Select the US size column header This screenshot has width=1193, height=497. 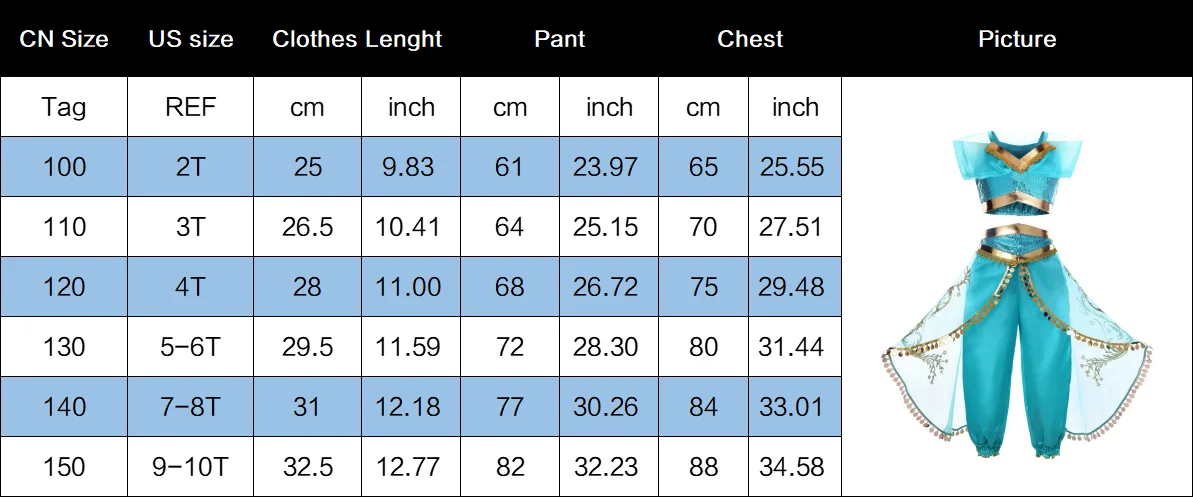[x=191, y=39]
